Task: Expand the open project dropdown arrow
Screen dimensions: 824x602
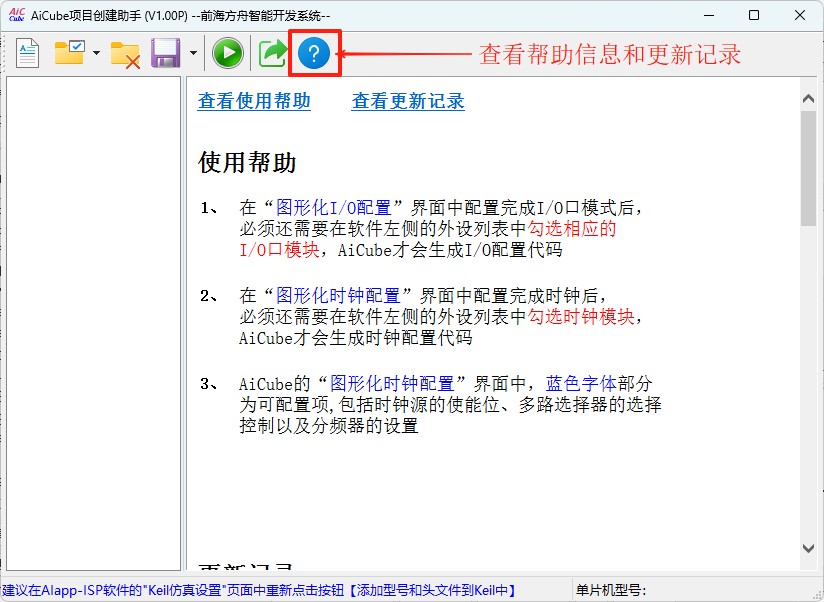Action: (x=96, y=53)
